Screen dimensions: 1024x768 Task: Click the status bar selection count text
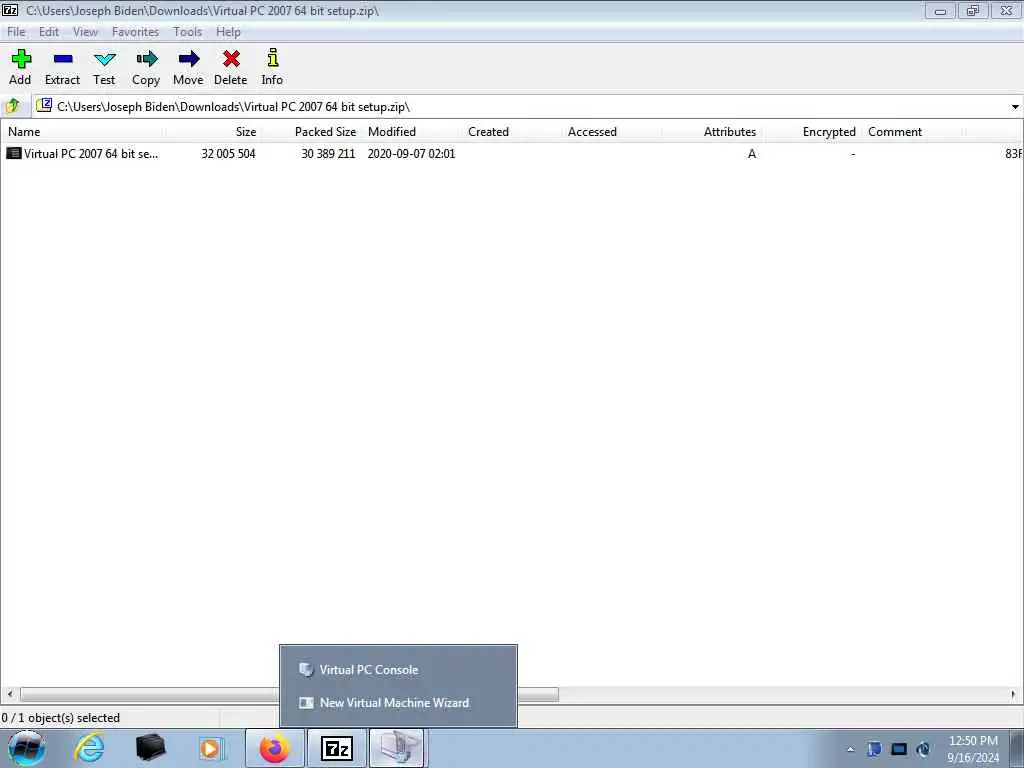(x=61, y=718)
